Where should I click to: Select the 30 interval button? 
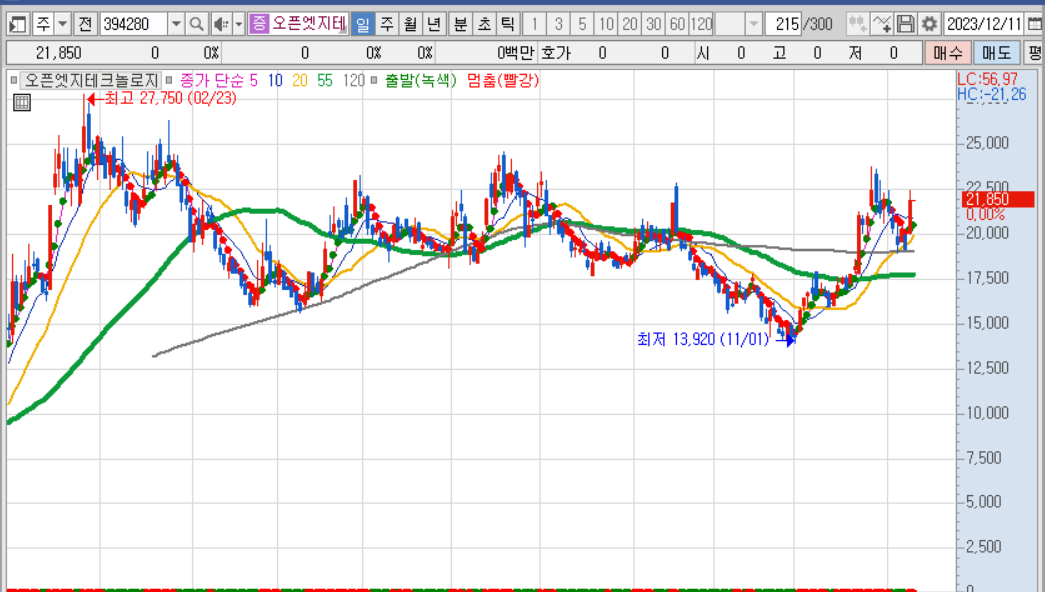(x=654, y=25)
